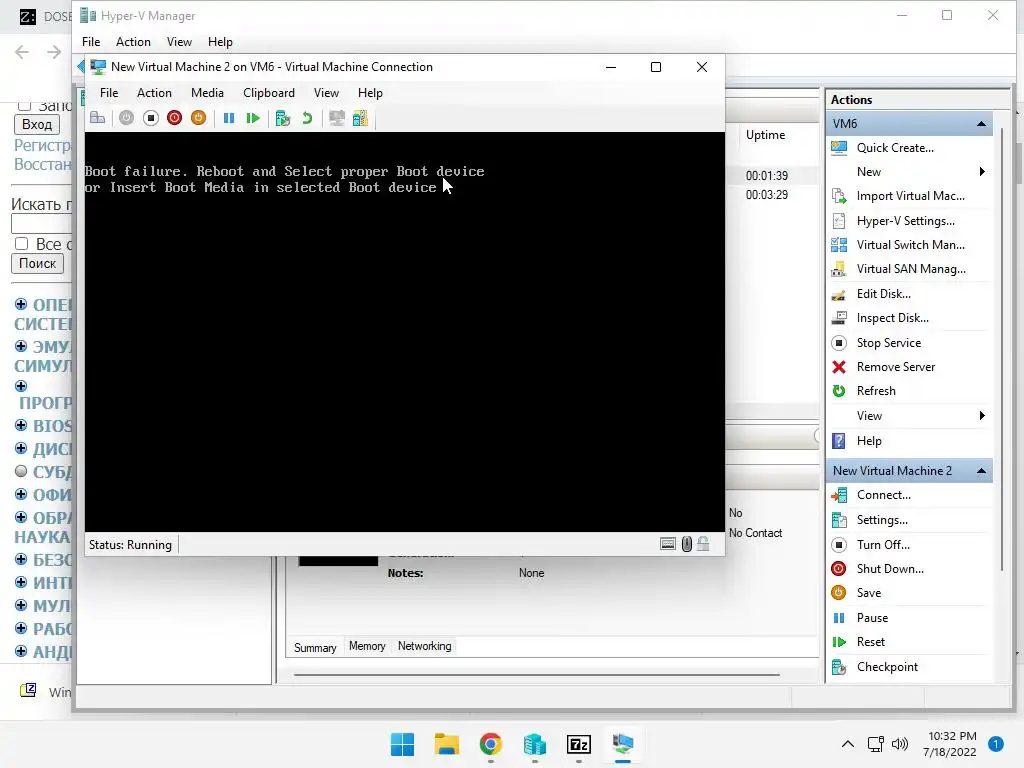Click the Enhanced Session toolbar icon
The image size is (1024, 768).
(x=336, y=118)
